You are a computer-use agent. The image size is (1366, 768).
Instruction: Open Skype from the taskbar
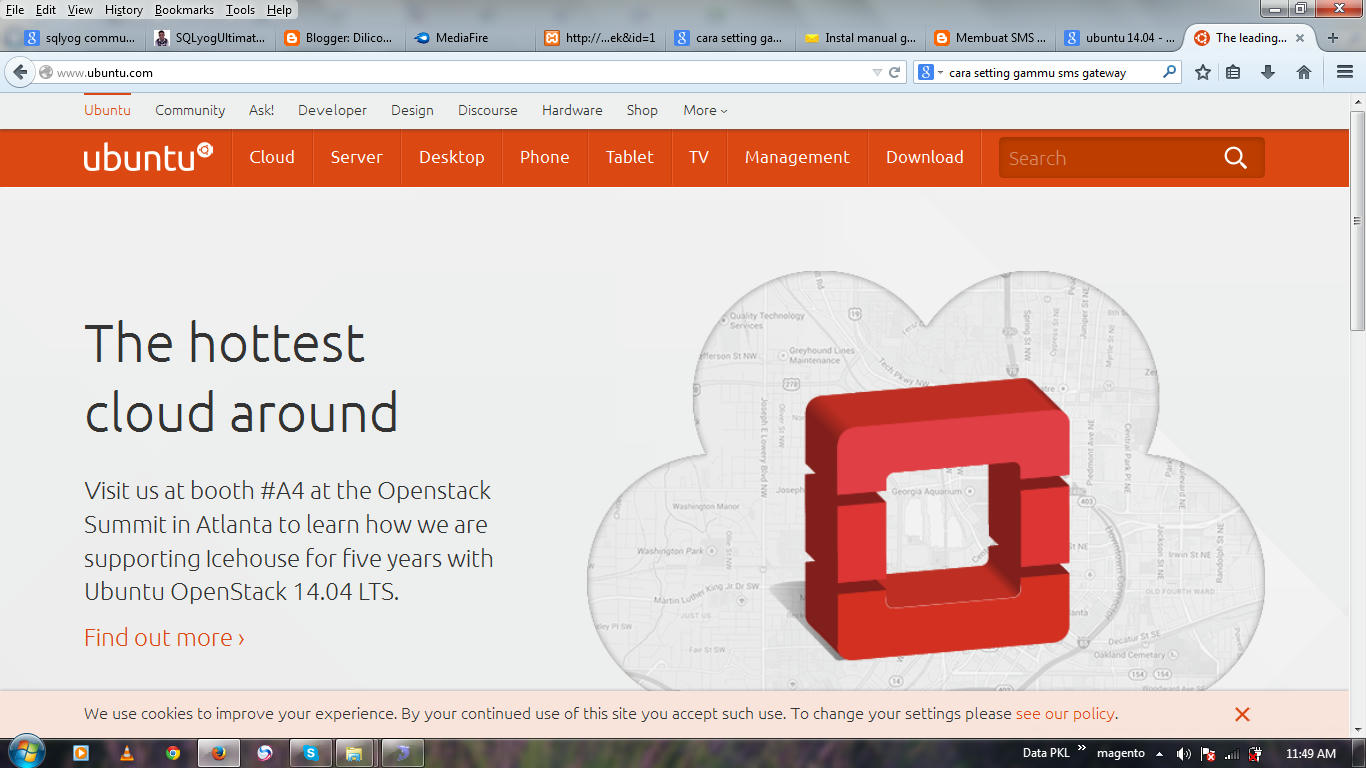311,753
